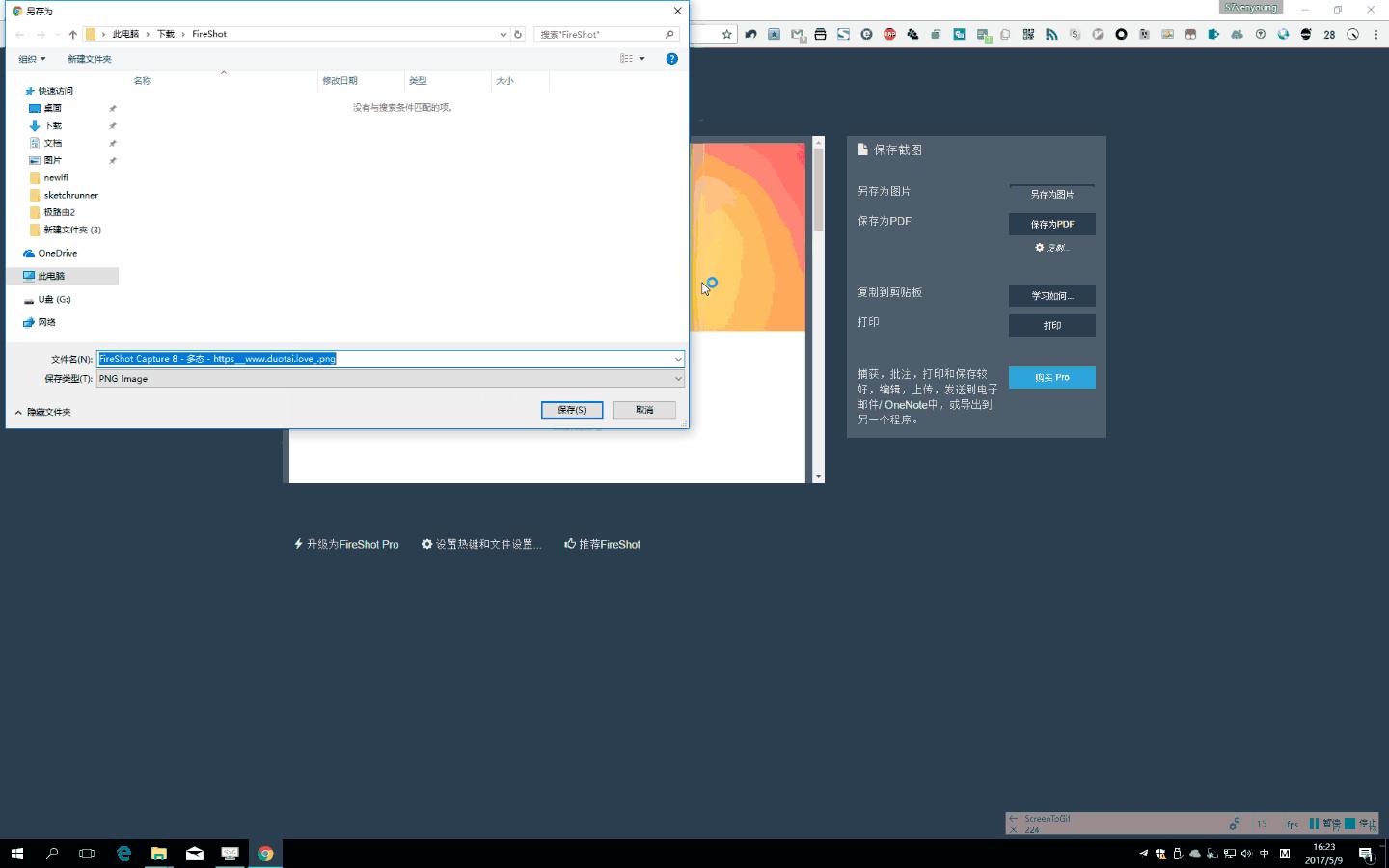This screenshot has height=868, width=1389.
Task: Open 设置热键和文件设置 settings link
Action: point(481,544)
